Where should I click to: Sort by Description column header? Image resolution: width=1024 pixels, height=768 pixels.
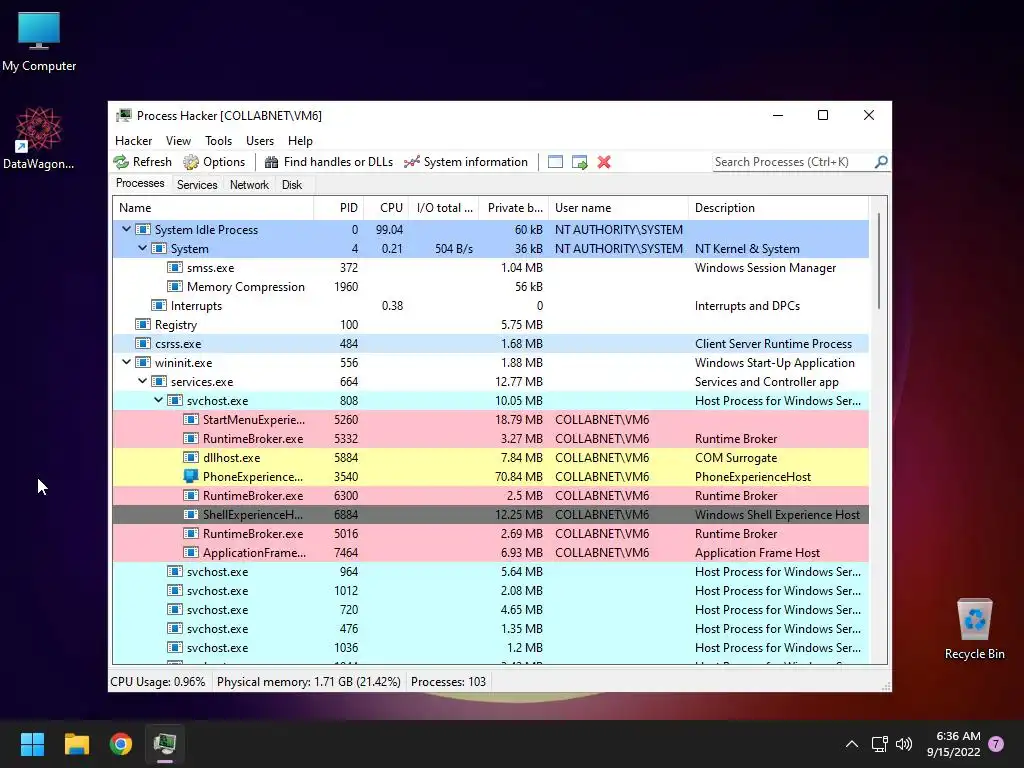click(778, 208)
